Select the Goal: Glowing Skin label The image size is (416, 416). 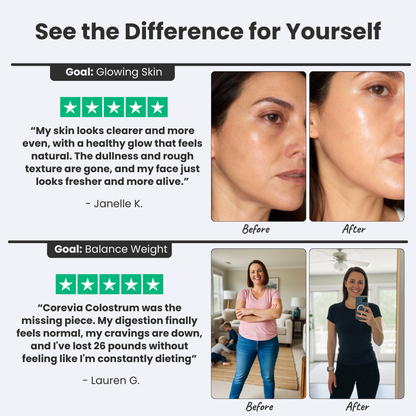pos(112,72)
